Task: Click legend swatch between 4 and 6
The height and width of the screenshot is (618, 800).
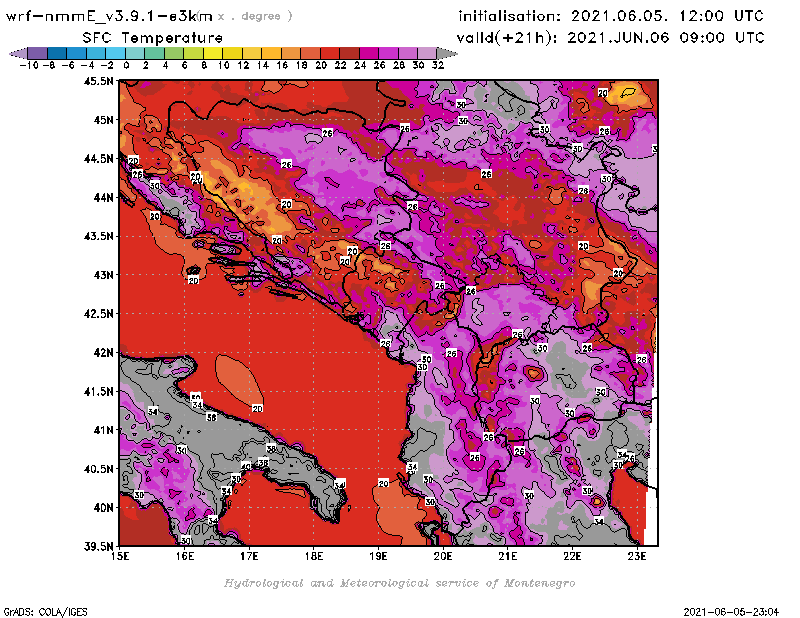Action: click(174, 53)
